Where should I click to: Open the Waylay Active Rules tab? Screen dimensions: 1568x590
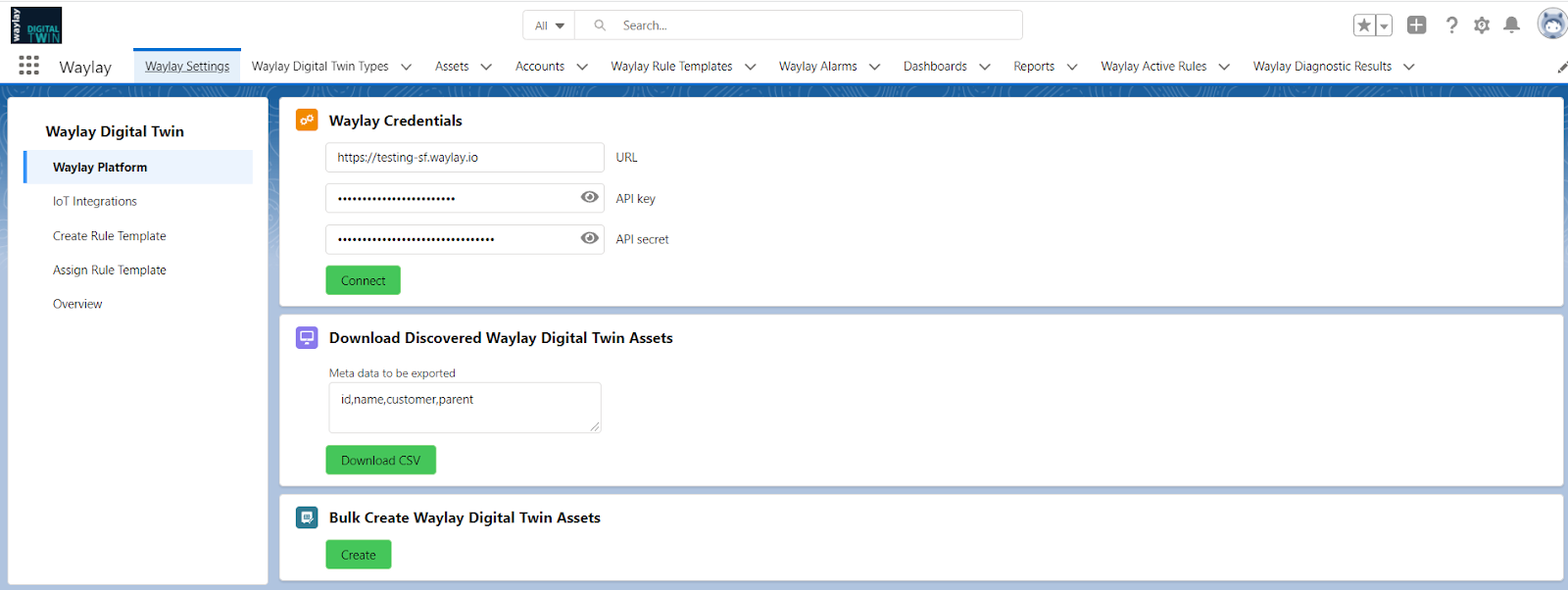(1153, 66)
